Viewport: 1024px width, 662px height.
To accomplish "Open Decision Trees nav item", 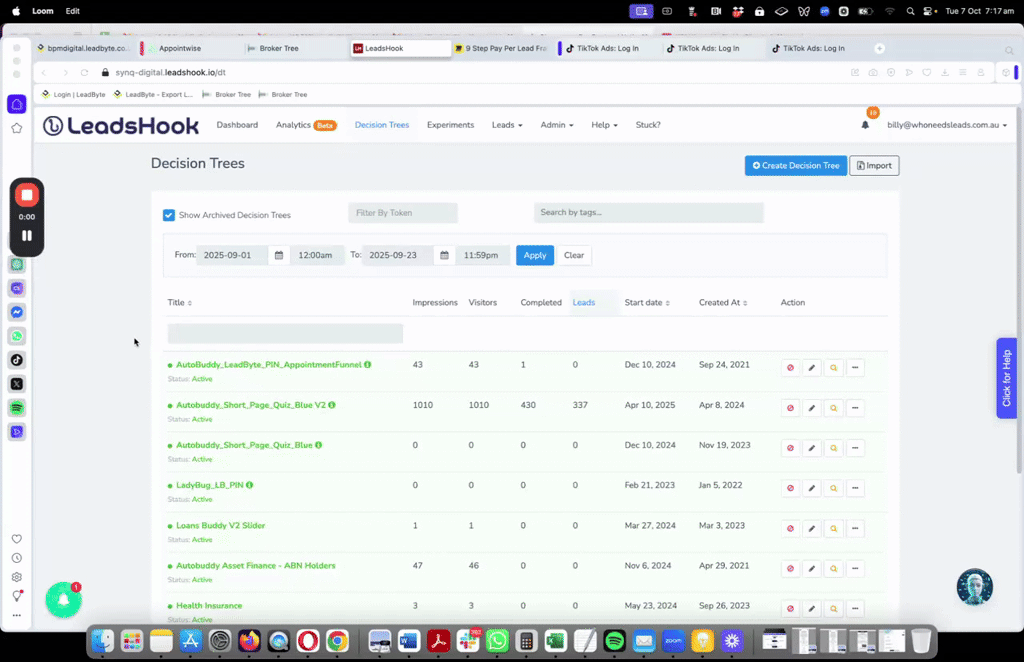I will 381,125.
